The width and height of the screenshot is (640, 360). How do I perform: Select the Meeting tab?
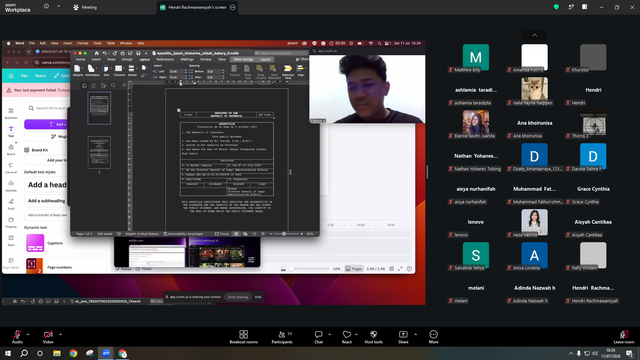85,7
